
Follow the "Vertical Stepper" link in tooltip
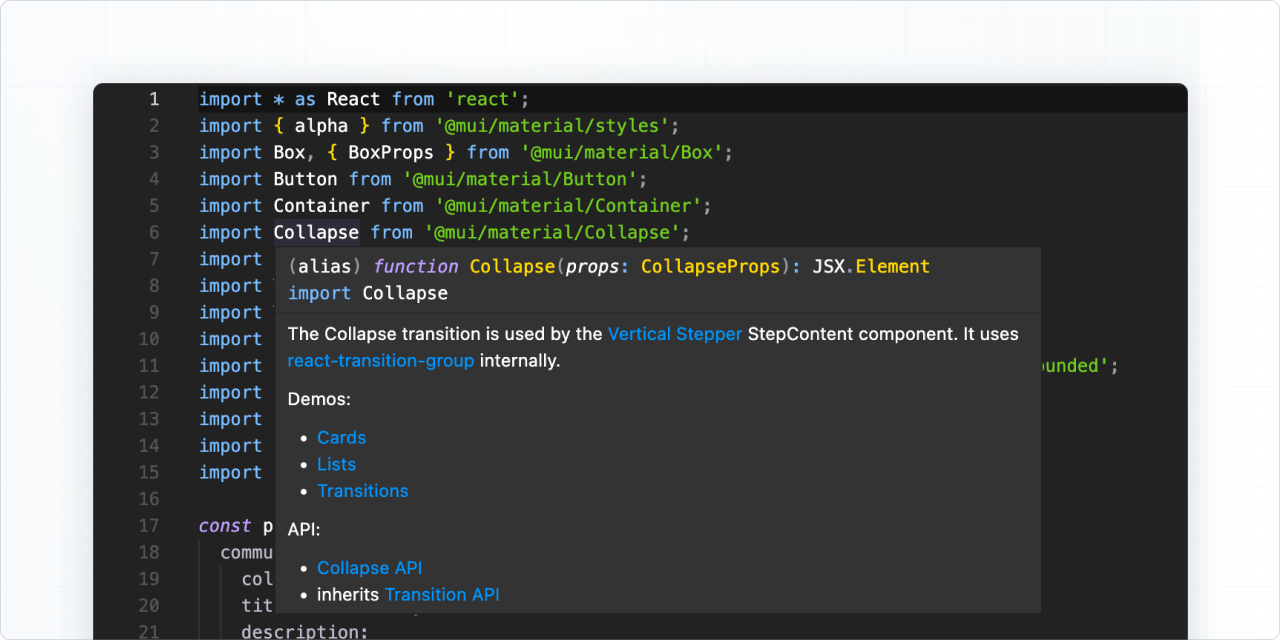point(675,333)
